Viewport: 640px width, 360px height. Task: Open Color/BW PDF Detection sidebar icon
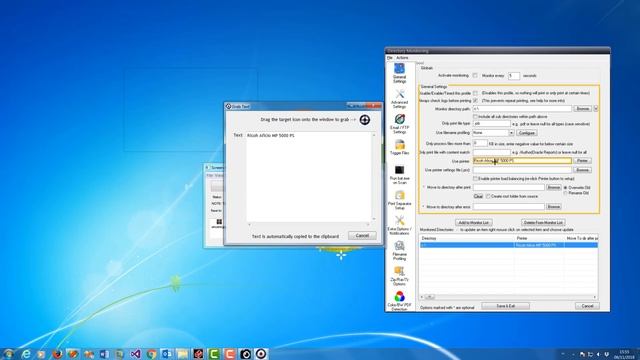coord(399,301)
